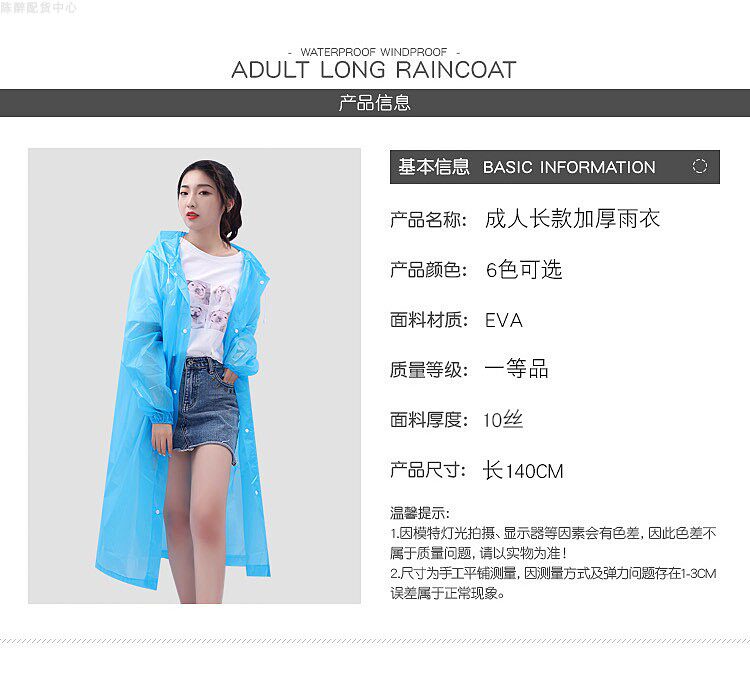
Task: Click the 一等品 quality grade value
Action: tap(516, 369)
